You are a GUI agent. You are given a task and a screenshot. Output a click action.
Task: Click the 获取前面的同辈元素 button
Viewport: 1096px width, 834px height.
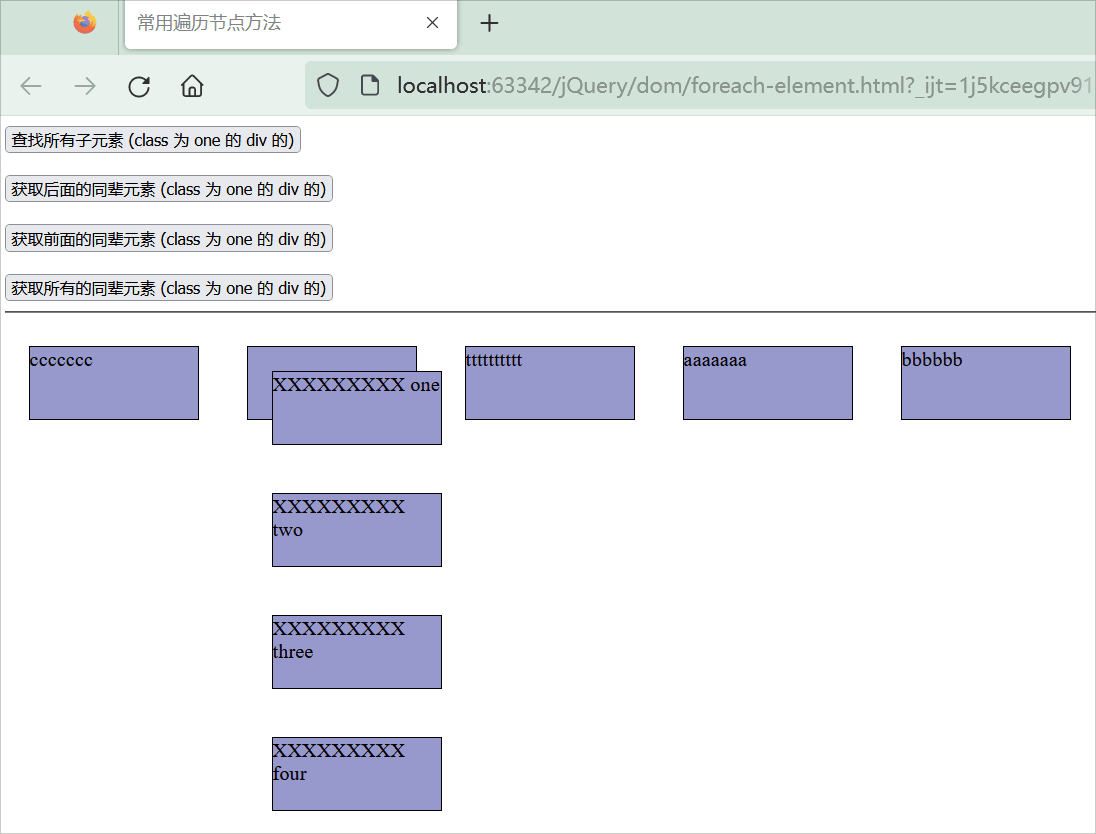click(168, 238)
